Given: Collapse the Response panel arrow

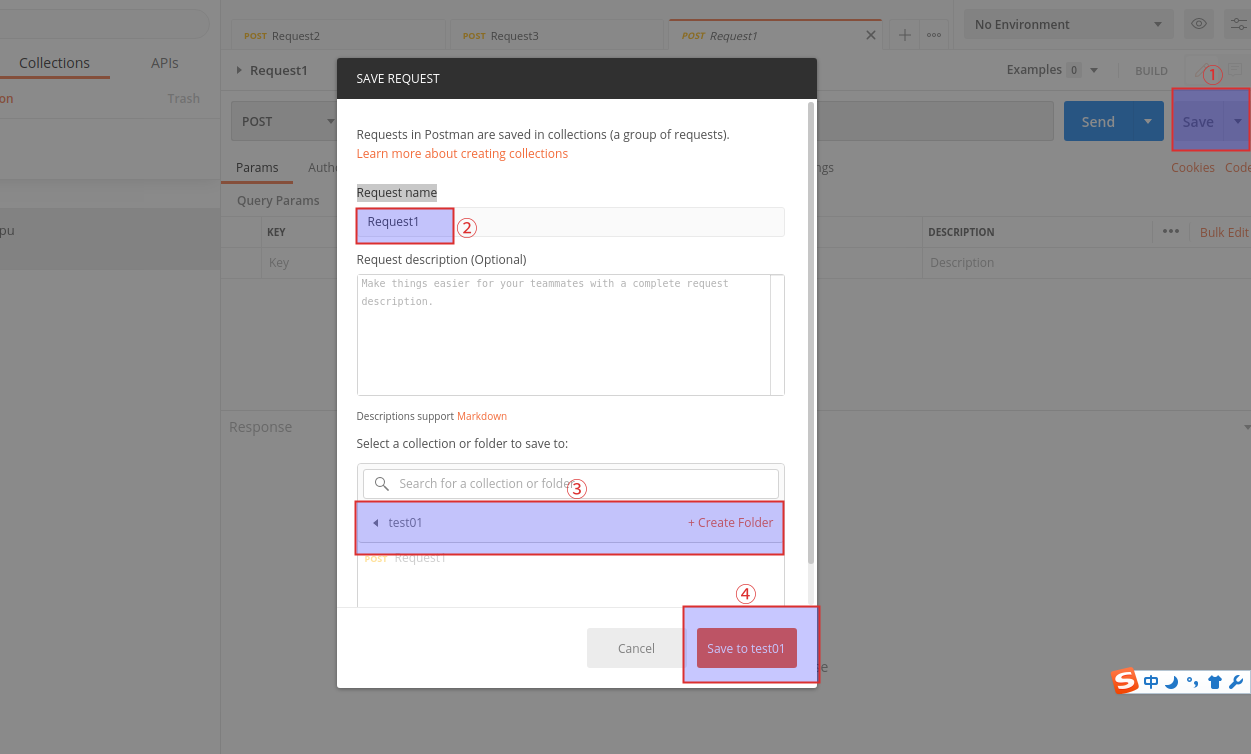Looking at the screenshot, I should (x=1246, y=427).
